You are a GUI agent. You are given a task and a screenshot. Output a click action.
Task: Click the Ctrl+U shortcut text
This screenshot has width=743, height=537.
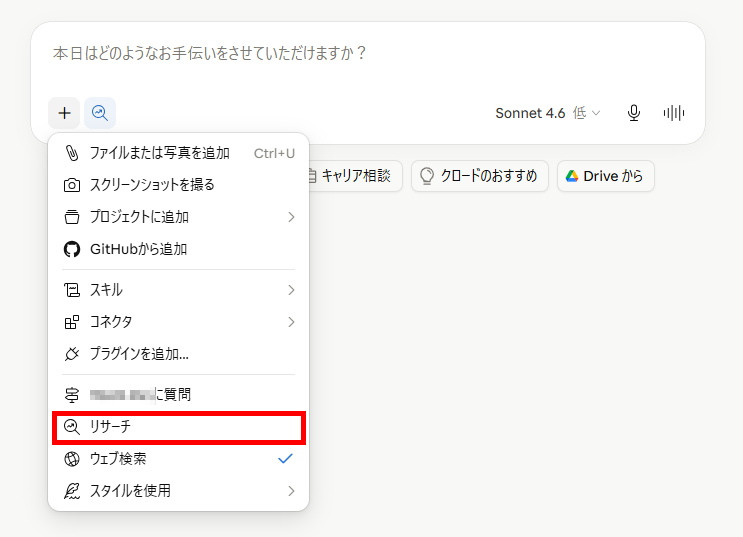coord(274,153)
